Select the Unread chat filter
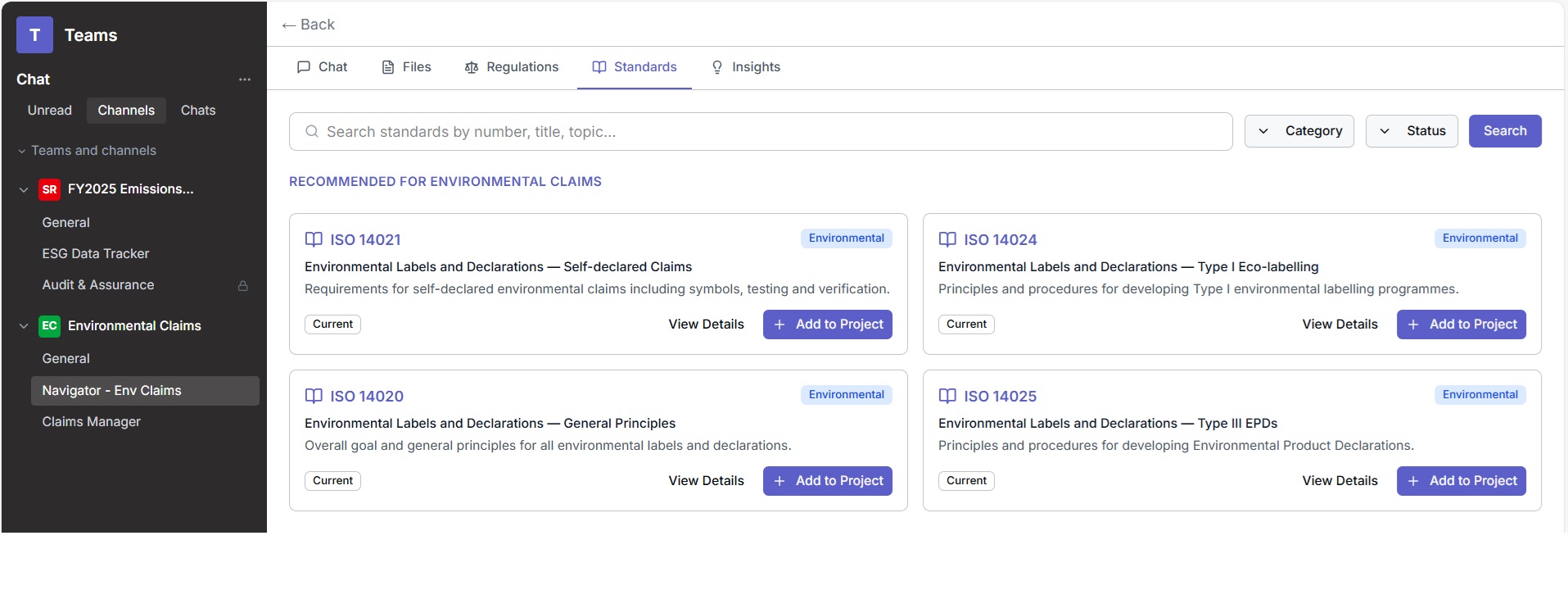Screen dimensions: 1568x590 (50, 111)
